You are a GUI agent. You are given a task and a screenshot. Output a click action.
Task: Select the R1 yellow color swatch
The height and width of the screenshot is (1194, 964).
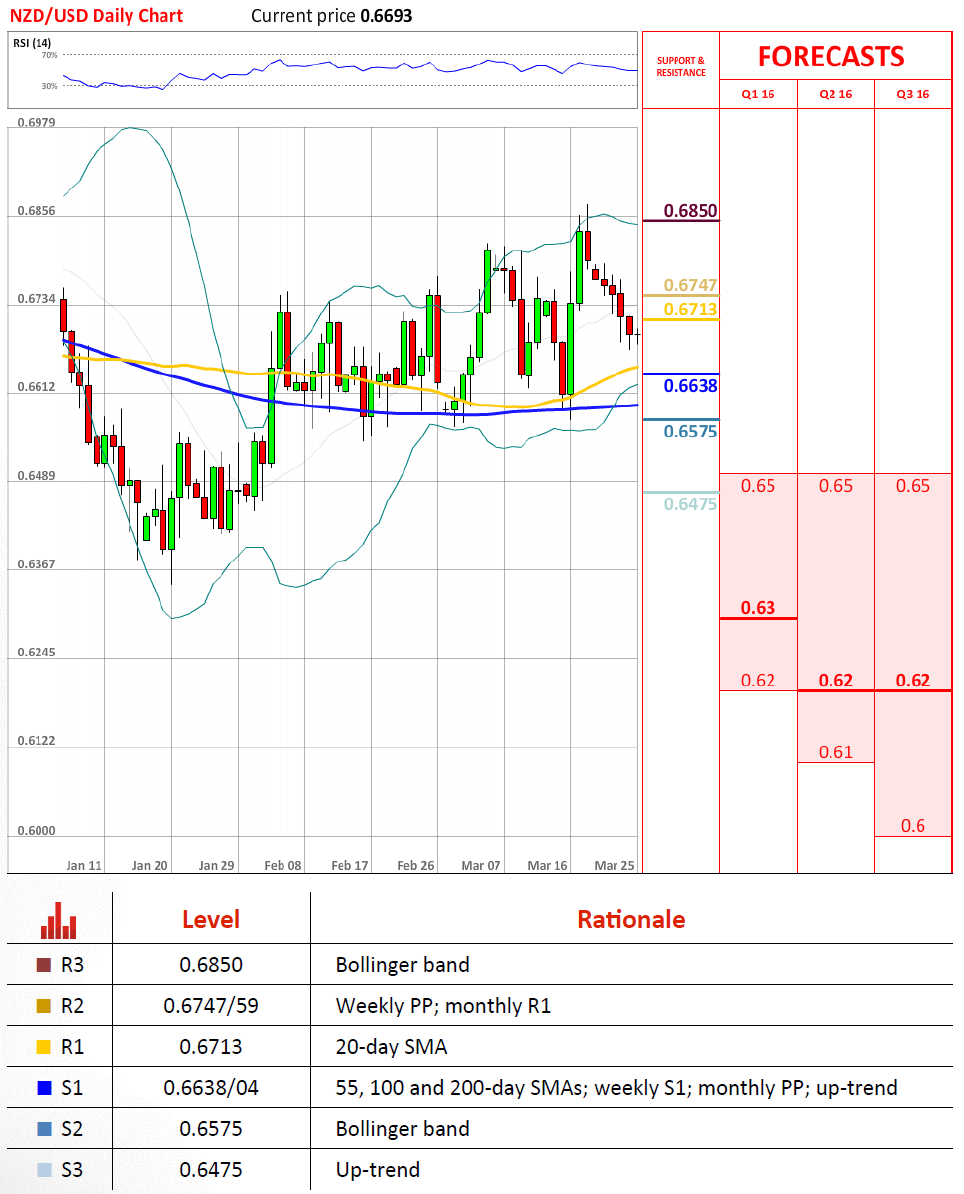pos(44,1047)
